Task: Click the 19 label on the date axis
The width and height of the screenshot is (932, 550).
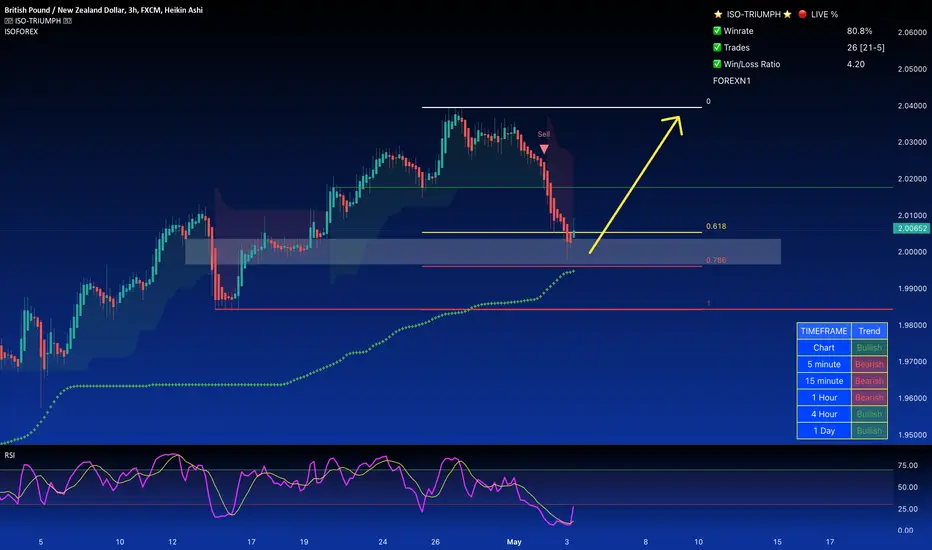Action: [x=304, y=542]
